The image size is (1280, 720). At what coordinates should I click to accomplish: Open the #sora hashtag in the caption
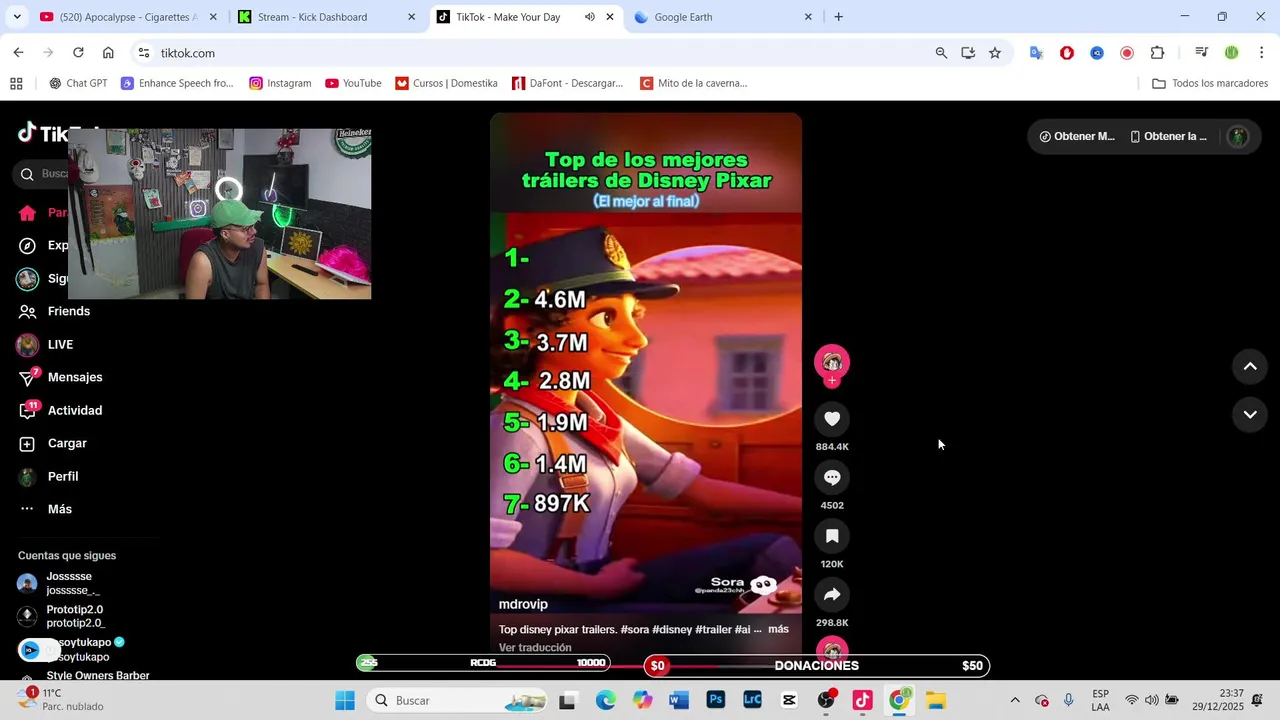point(634,629)
